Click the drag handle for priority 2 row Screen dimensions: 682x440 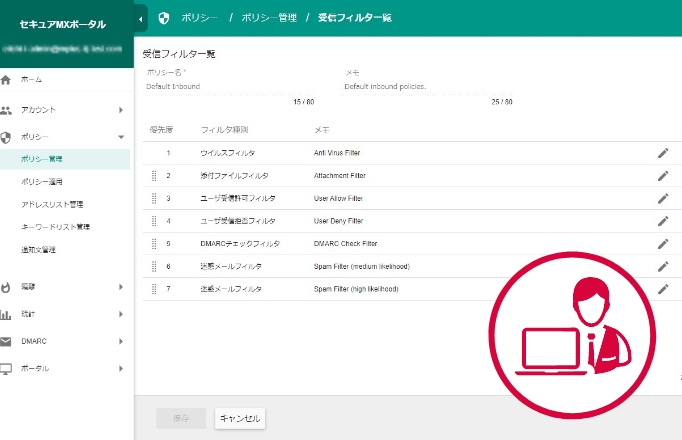pyautogui.click(x=154, y=175)
